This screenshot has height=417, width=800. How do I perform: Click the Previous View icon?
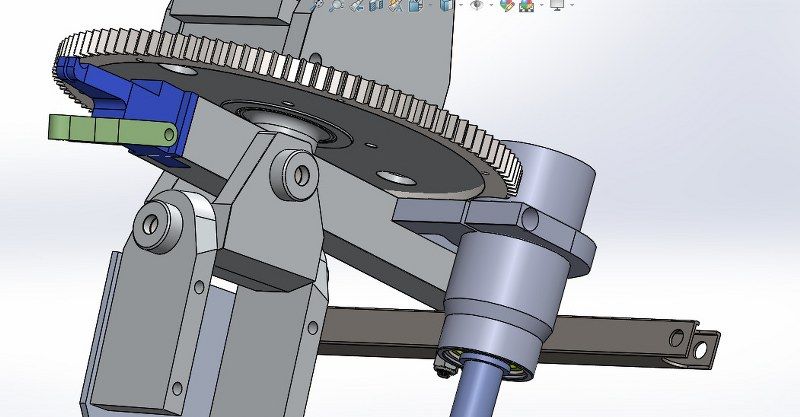click(x=357, y=5)
